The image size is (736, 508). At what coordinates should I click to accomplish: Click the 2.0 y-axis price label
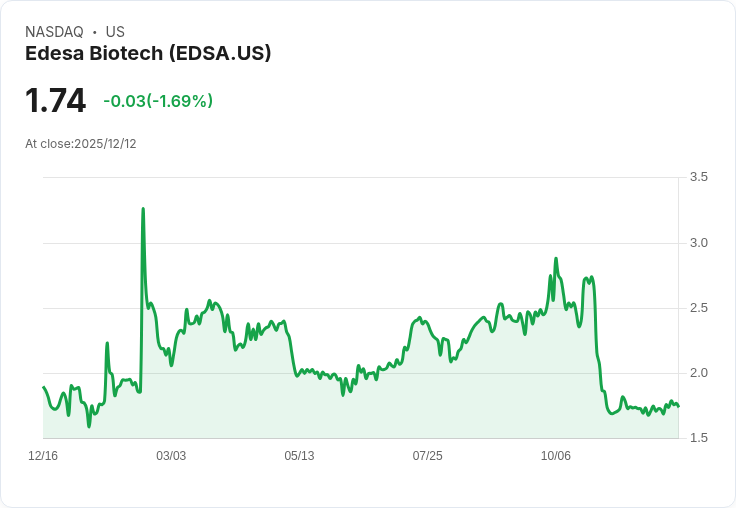[x=699, y=373]
